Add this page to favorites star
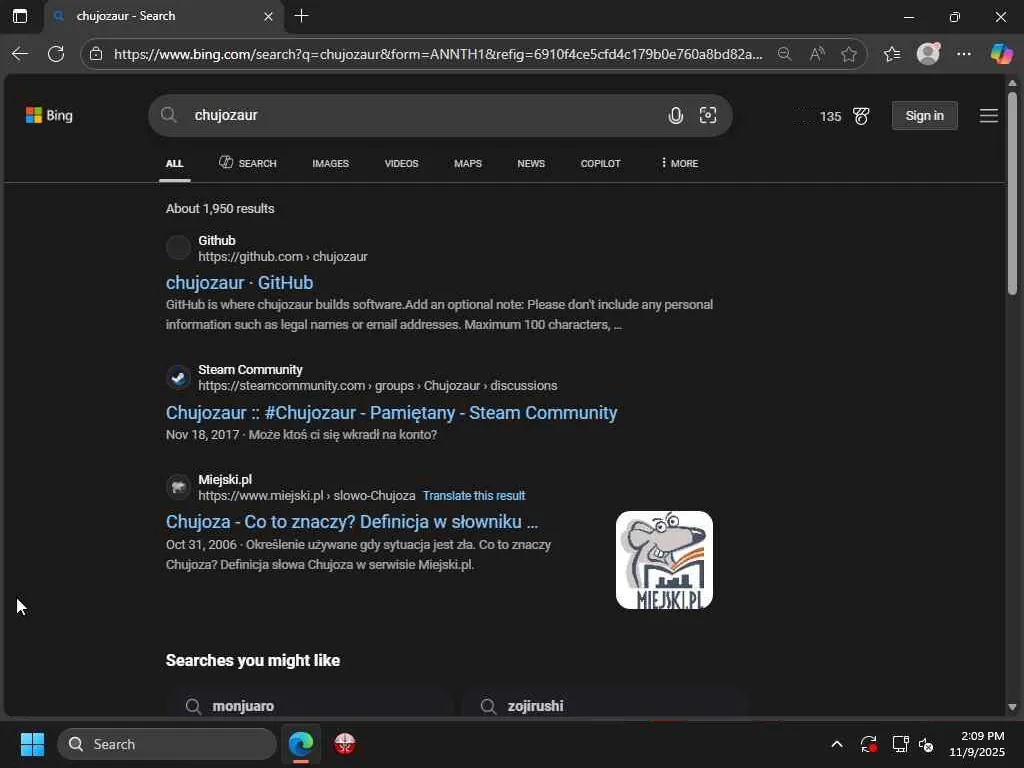The height and width of the screenshot is (768, 1024). click(x=849, y=54)
